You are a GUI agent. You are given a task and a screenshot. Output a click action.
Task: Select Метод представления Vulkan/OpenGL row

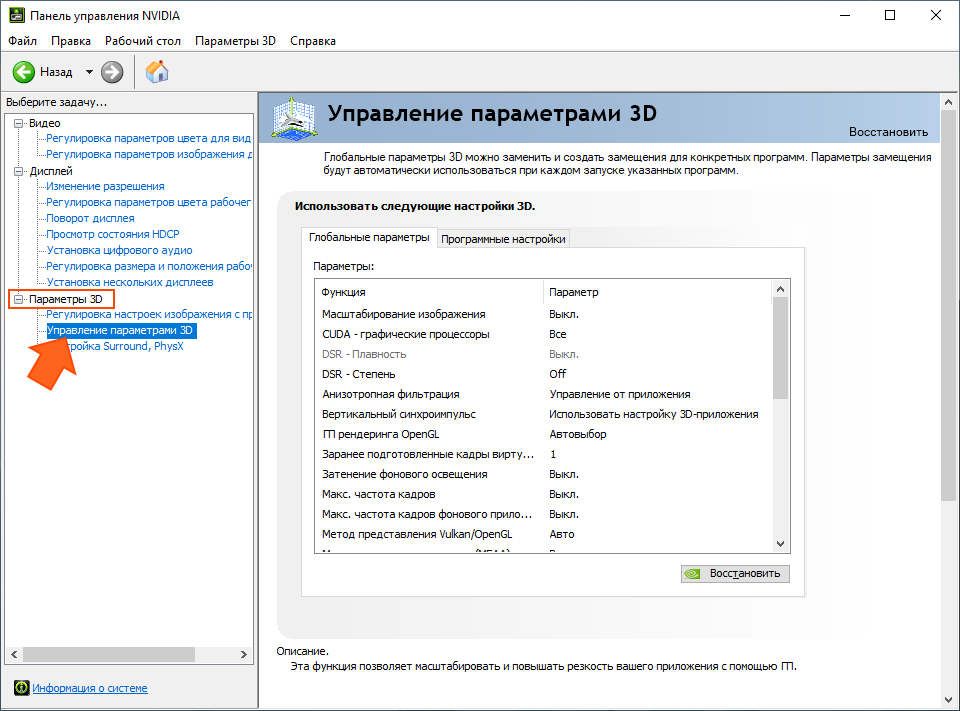point(543,535)
